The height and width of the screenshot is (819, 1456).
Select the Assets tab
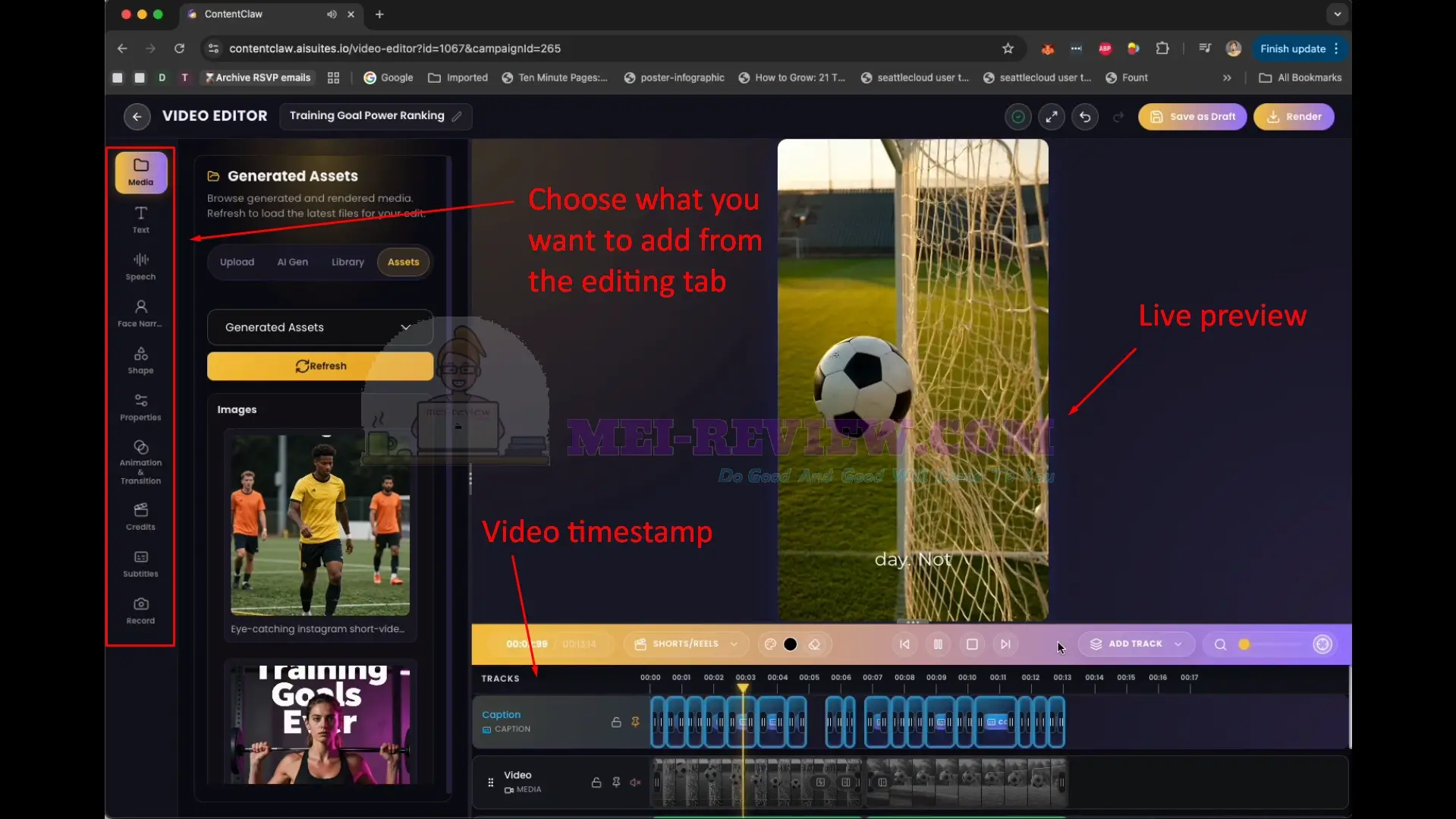click(403, 262)
